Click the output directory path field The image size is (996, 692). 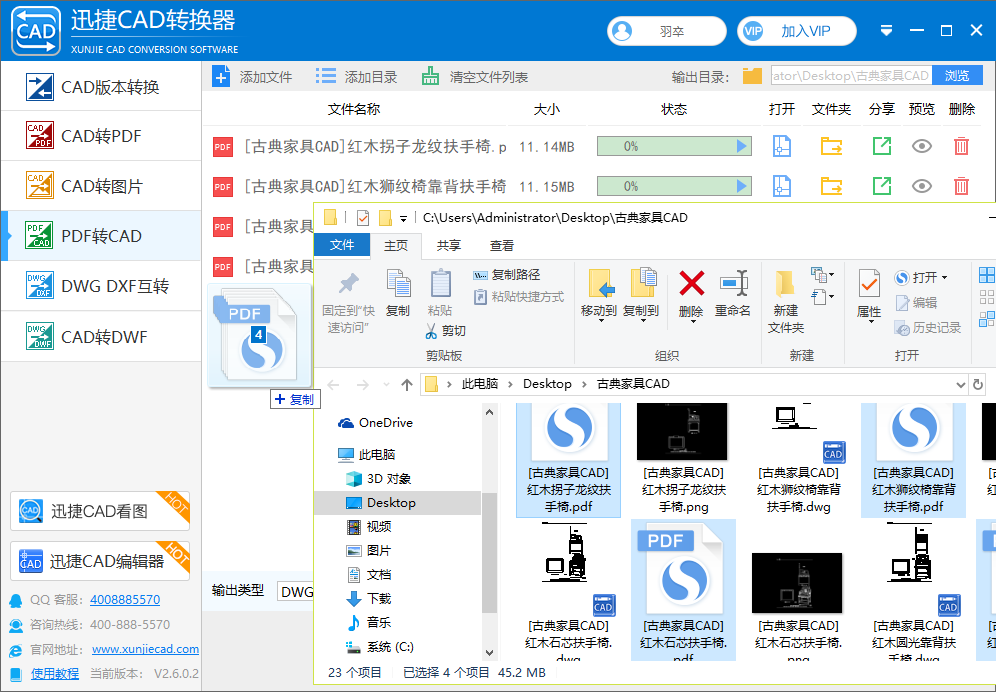tap(852, 76)
